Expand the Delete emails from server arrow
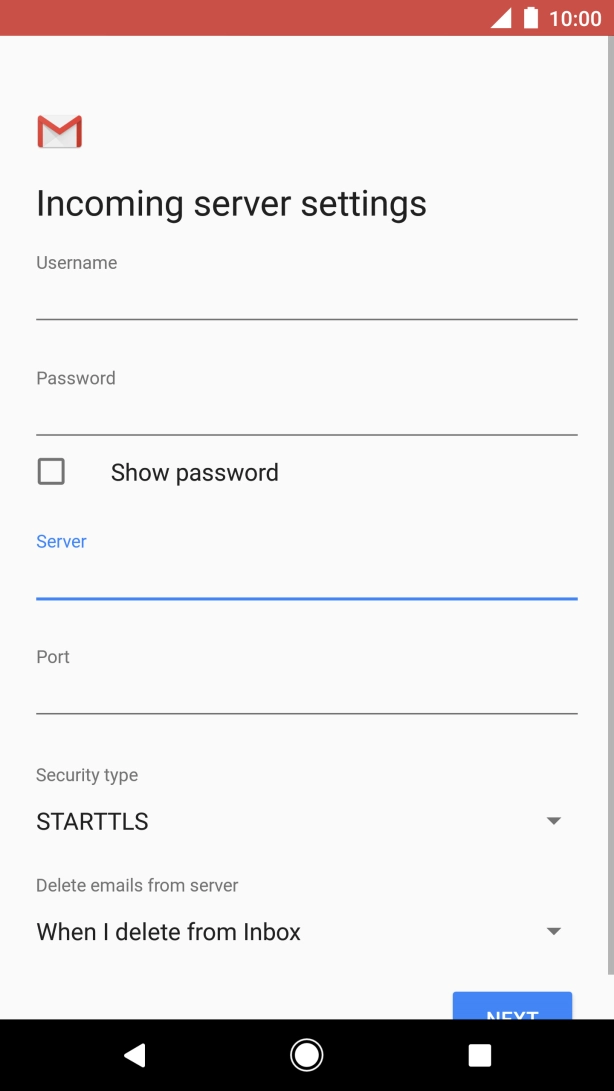 point(553,931)
